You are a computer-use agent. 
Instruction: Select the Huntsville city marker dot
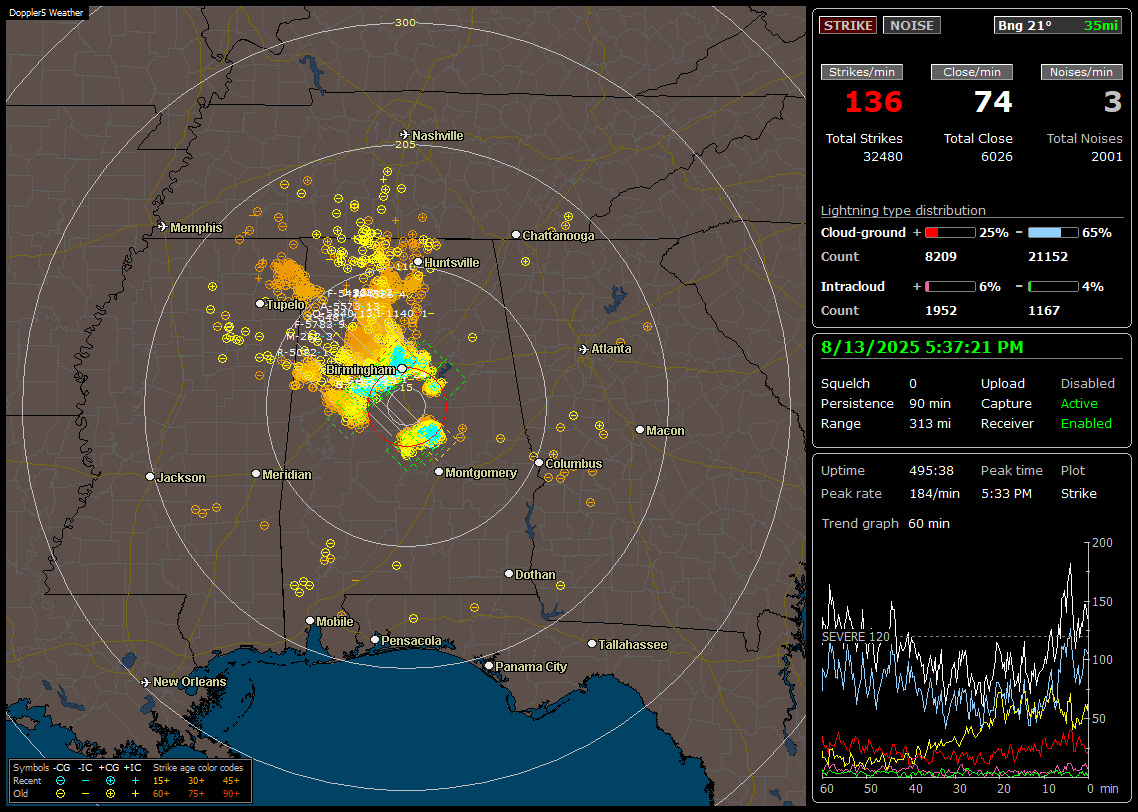click(x=418, y=262)
